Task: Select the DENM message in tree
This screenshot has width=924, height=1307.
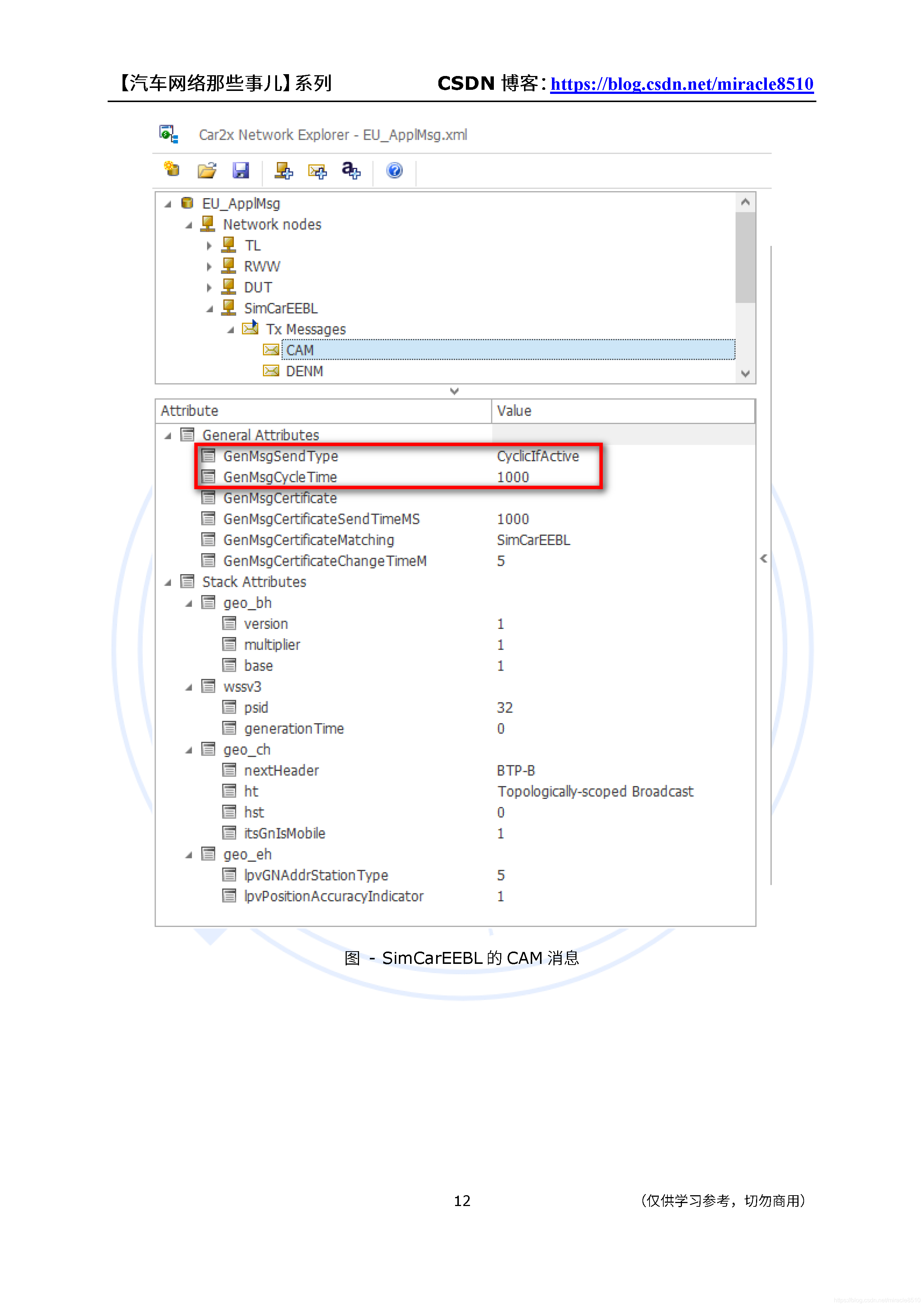Action: (304, 371)
